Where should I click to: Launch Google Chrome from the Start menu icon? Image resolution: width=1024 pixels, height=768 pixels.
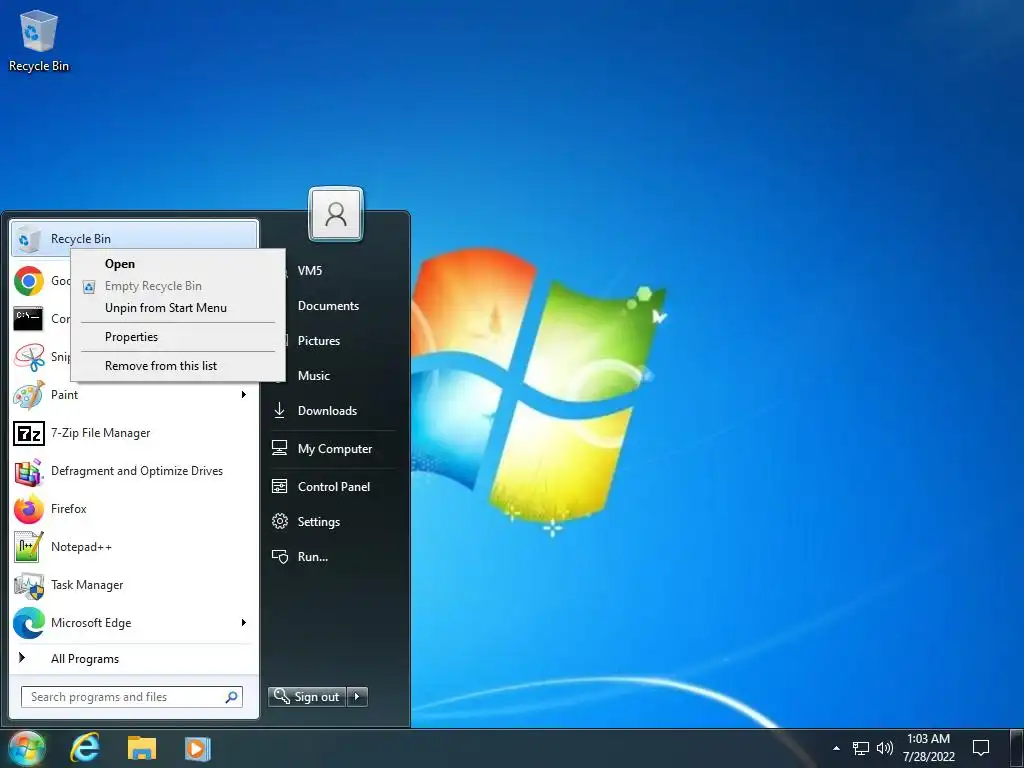pyautogui.click(x=29, y=281)
